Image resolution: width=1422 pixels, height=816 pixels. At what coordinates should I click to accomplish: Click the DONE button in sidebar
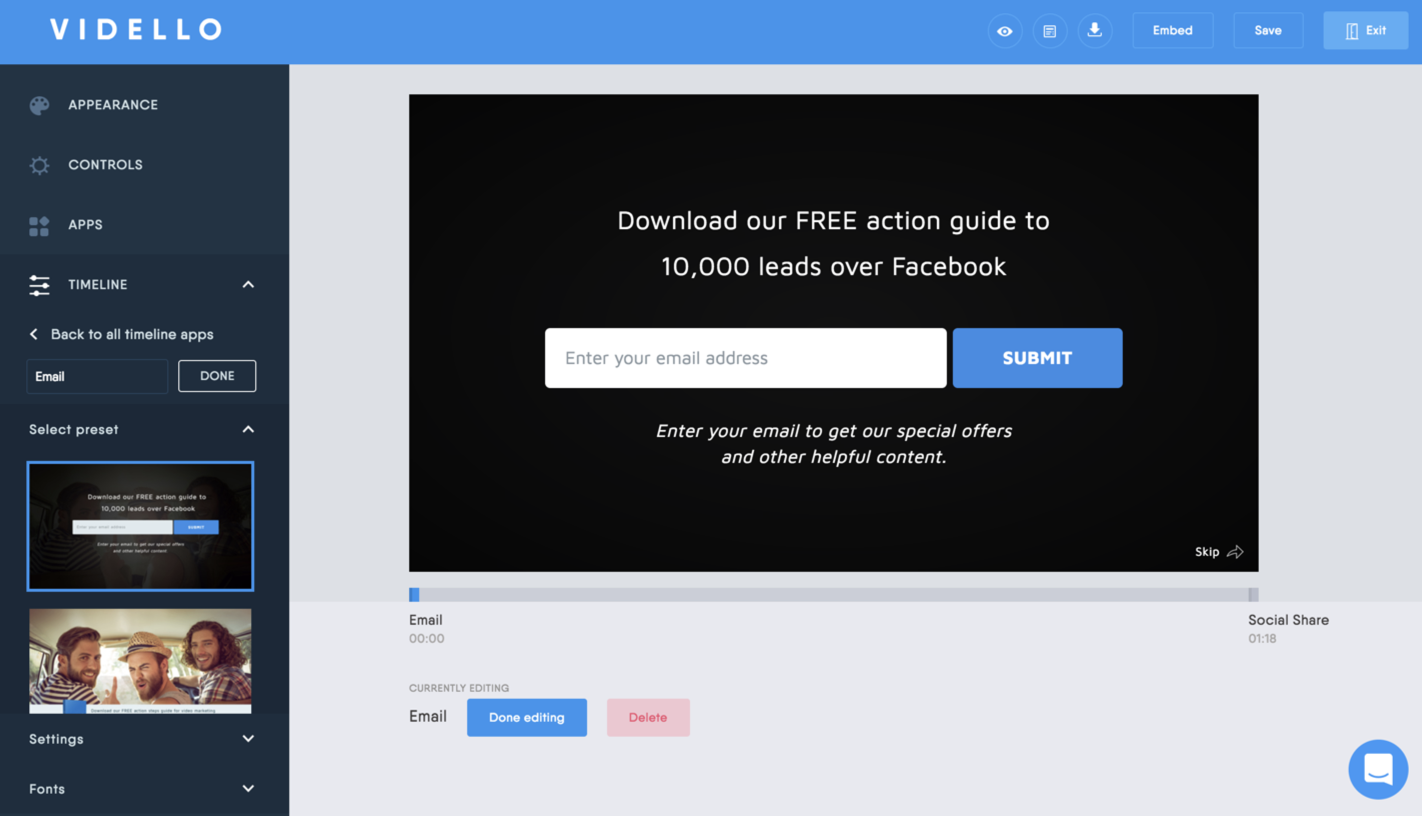coord(217,376)
